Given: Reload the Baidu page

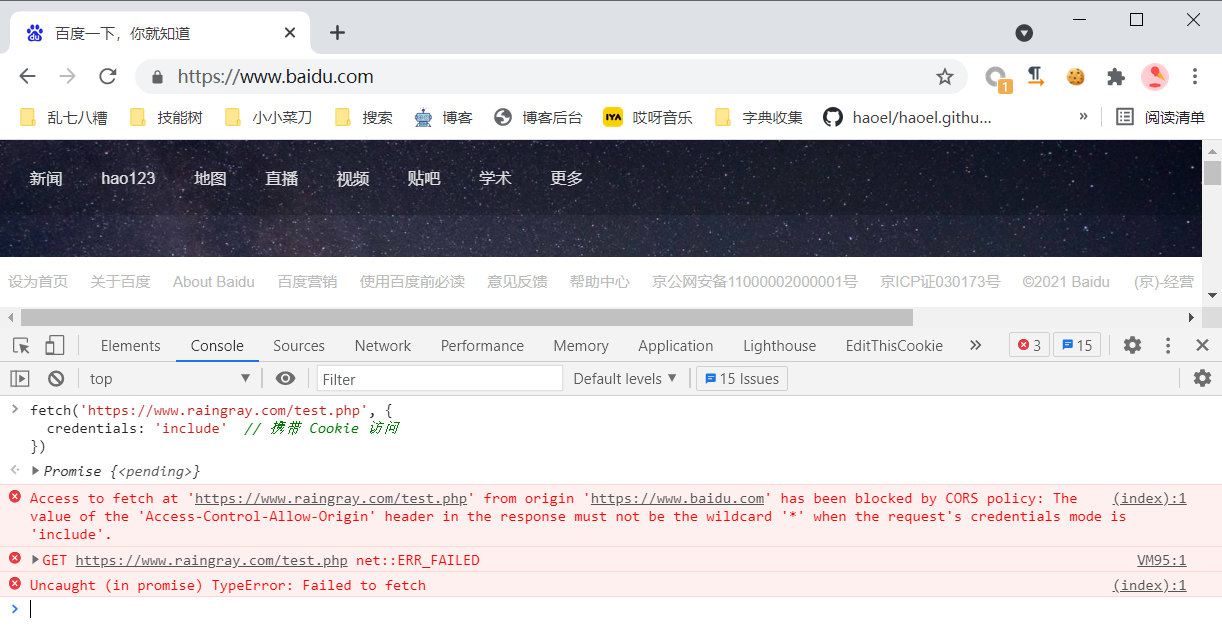Looking at the screenshot, I should 108,77.
